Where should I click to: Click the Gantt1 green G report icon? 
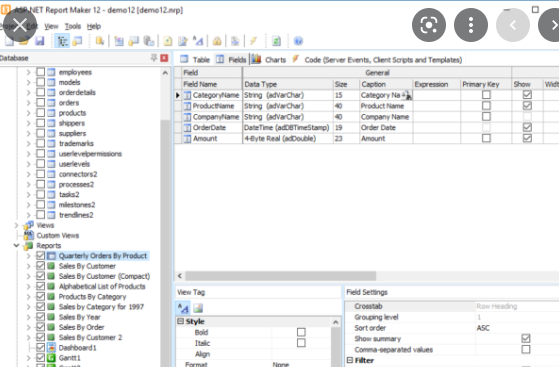point(51,357)
